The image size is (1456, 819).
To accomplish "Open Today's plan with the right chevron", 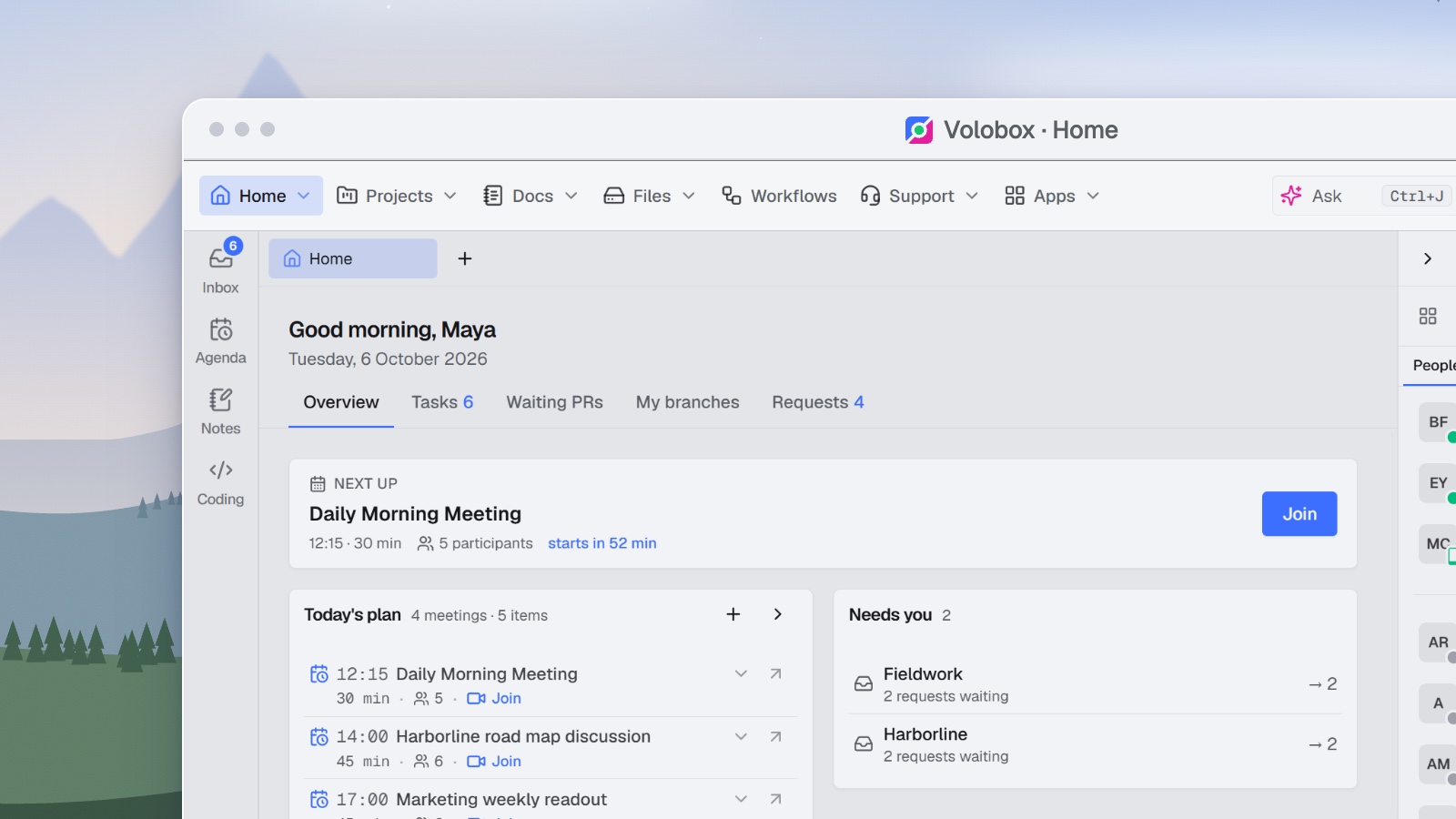I will tap(778, 614).
